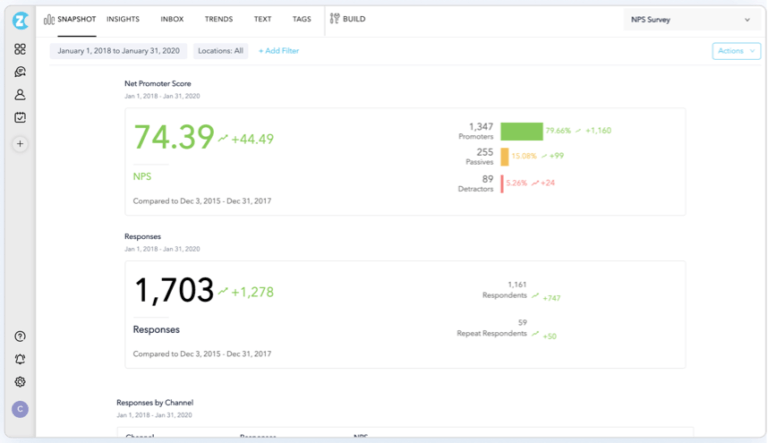Open the dashboard grid icon in sidebar
Image resolution: width=768 pixels, height=443 pixels.
click(x=20, y=49)
